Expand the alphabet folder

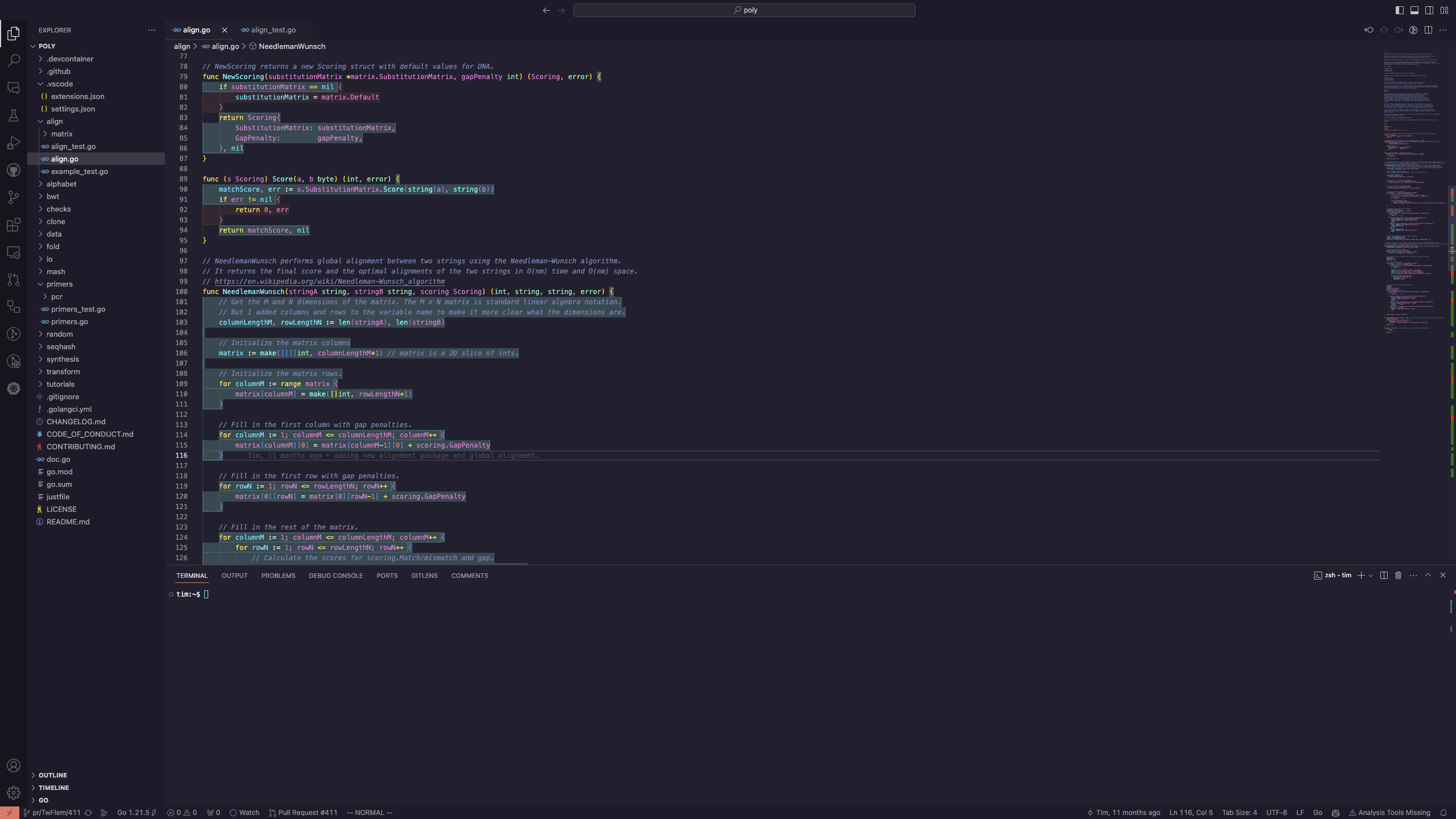[x=61, y=184]
